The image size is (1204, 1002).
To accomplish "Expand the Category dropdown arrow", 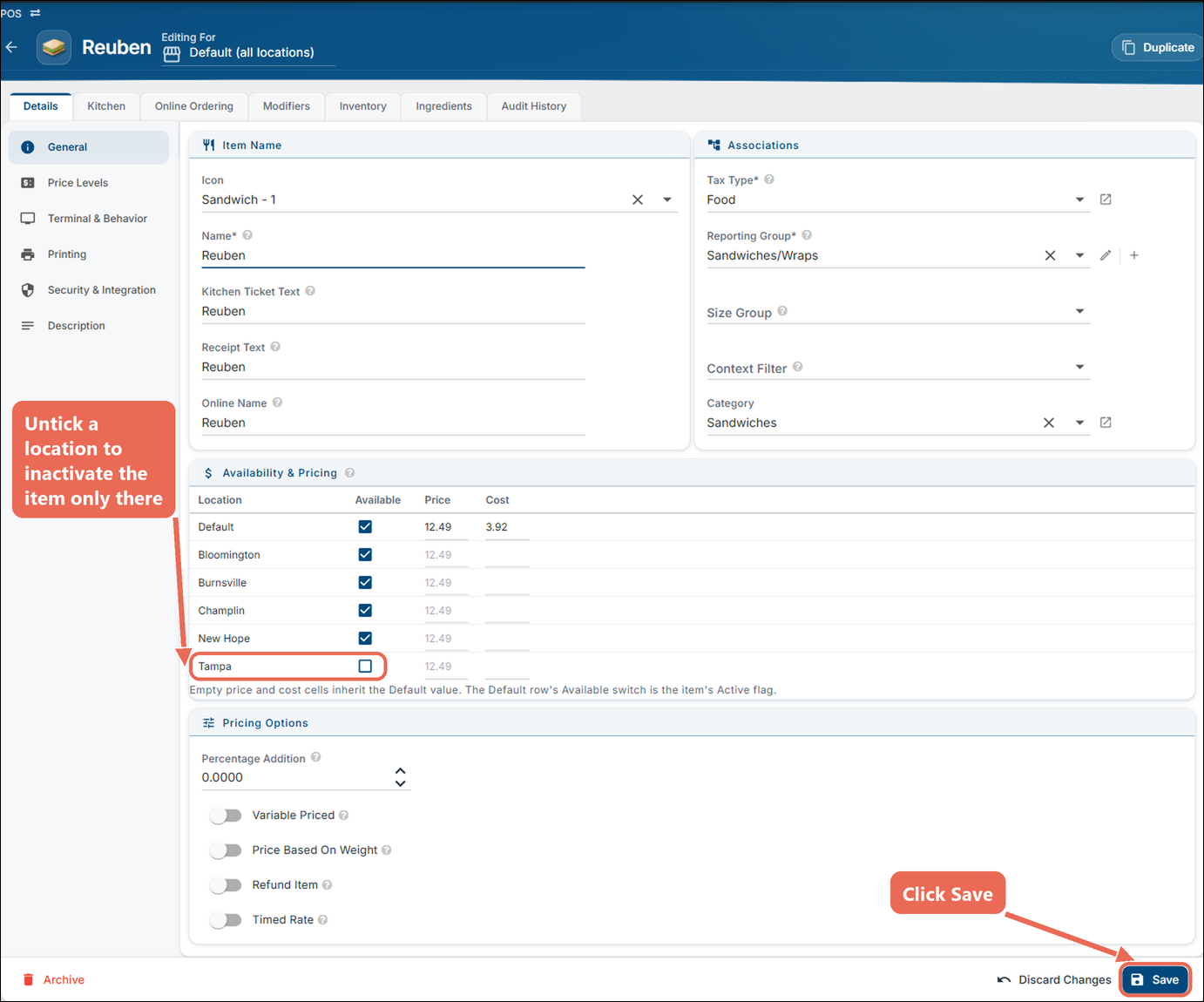I will 1079,423.
